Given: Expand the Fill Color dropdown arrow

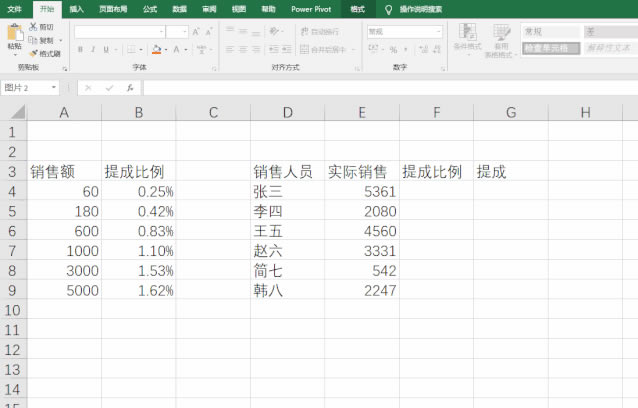Looking at the screenshot, I should 166,50.
